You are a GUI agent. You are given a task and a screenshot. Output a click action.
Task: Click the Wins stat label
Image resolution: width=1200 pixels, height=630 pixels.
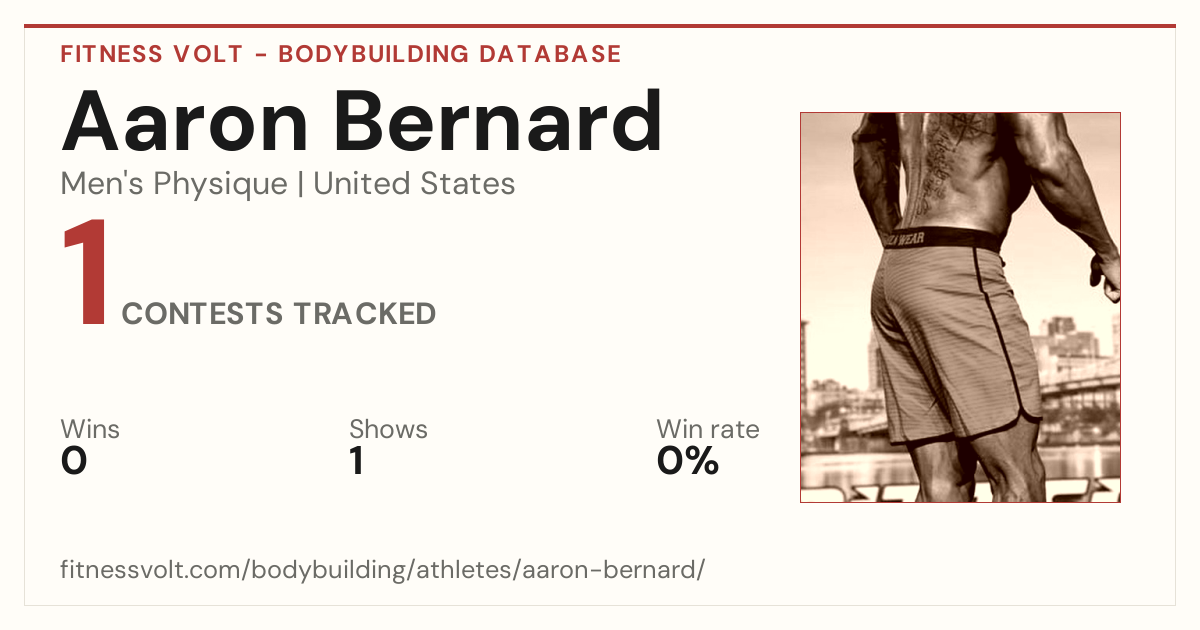(90, 429)
